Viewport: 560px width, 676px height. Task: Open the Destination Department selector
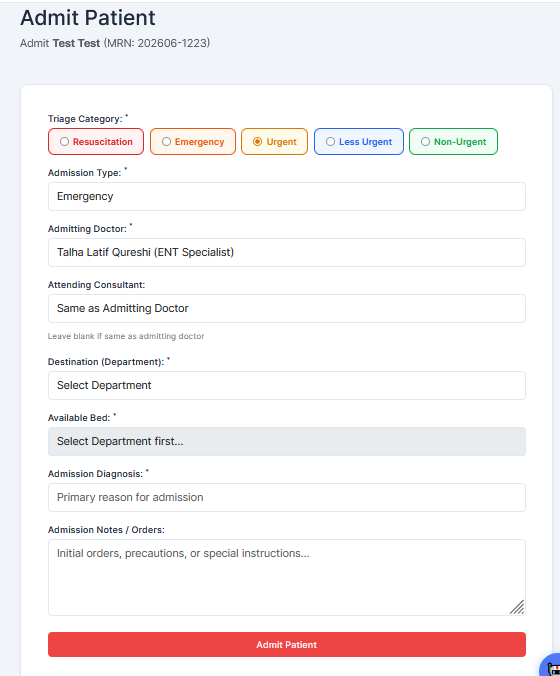point(287,385)
